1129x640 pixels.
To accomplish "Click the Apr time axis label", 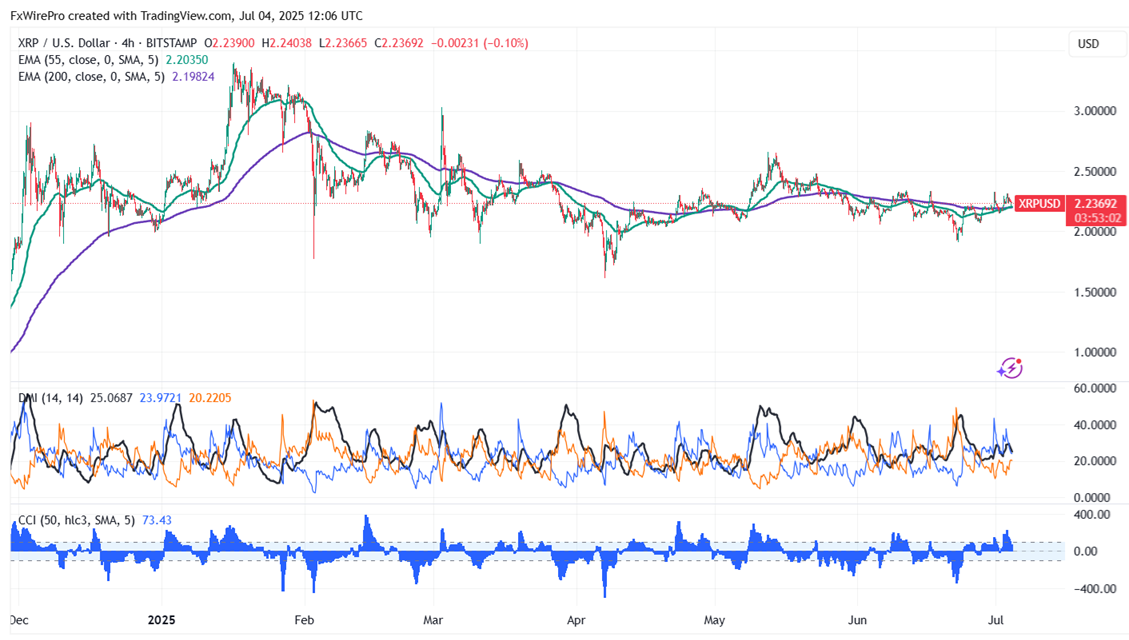I will click(x=576, y=620).
